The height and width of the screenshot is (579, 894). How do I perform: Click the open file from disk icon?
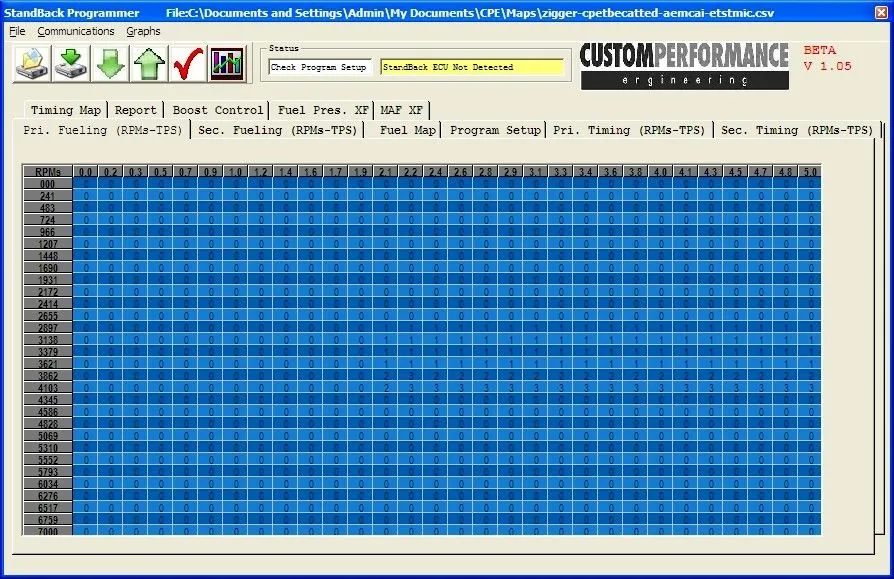pyautogui.click(x=31, y=64)
